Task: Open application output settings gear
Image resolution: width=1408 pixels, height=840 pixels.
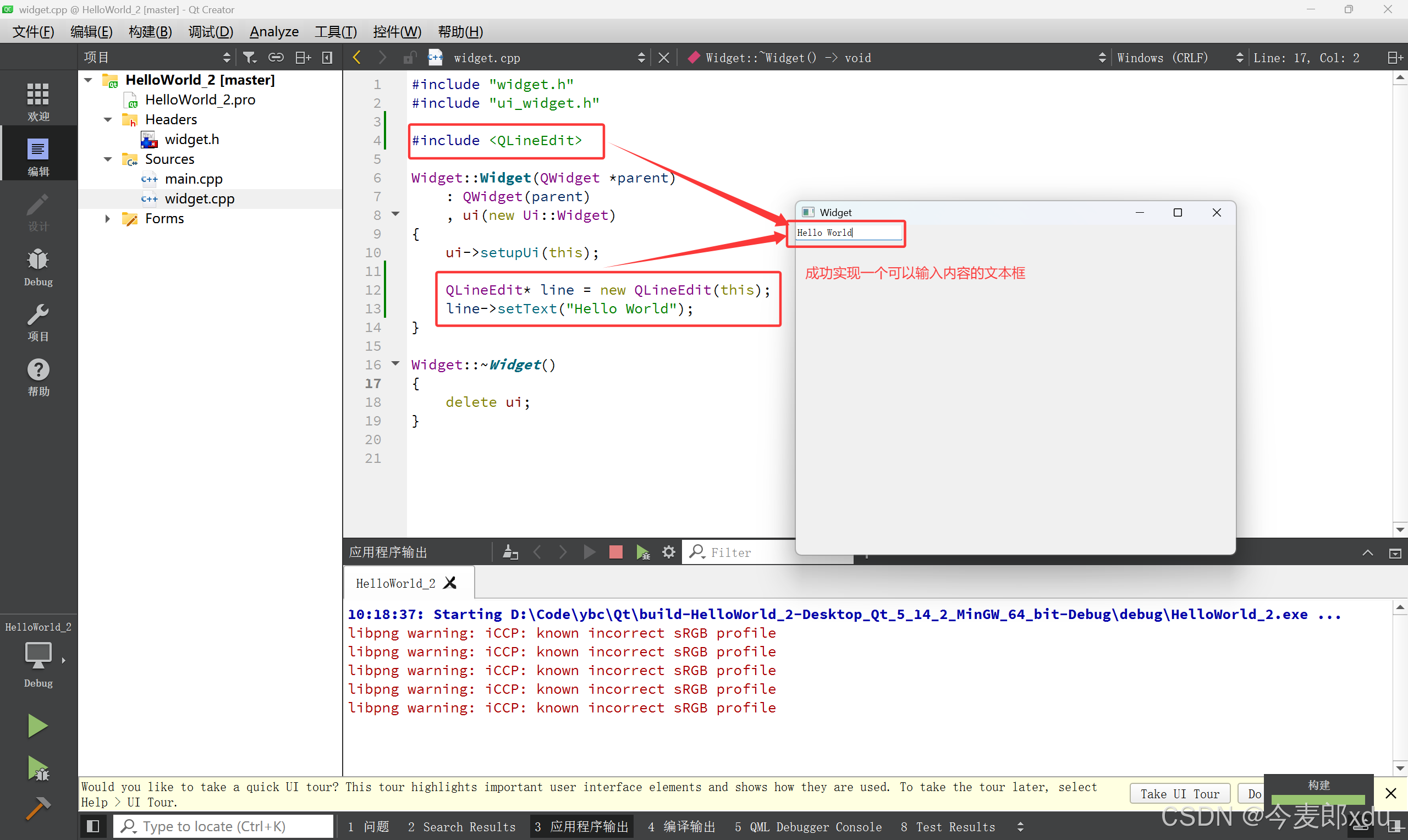Action: tap(669, 552)
